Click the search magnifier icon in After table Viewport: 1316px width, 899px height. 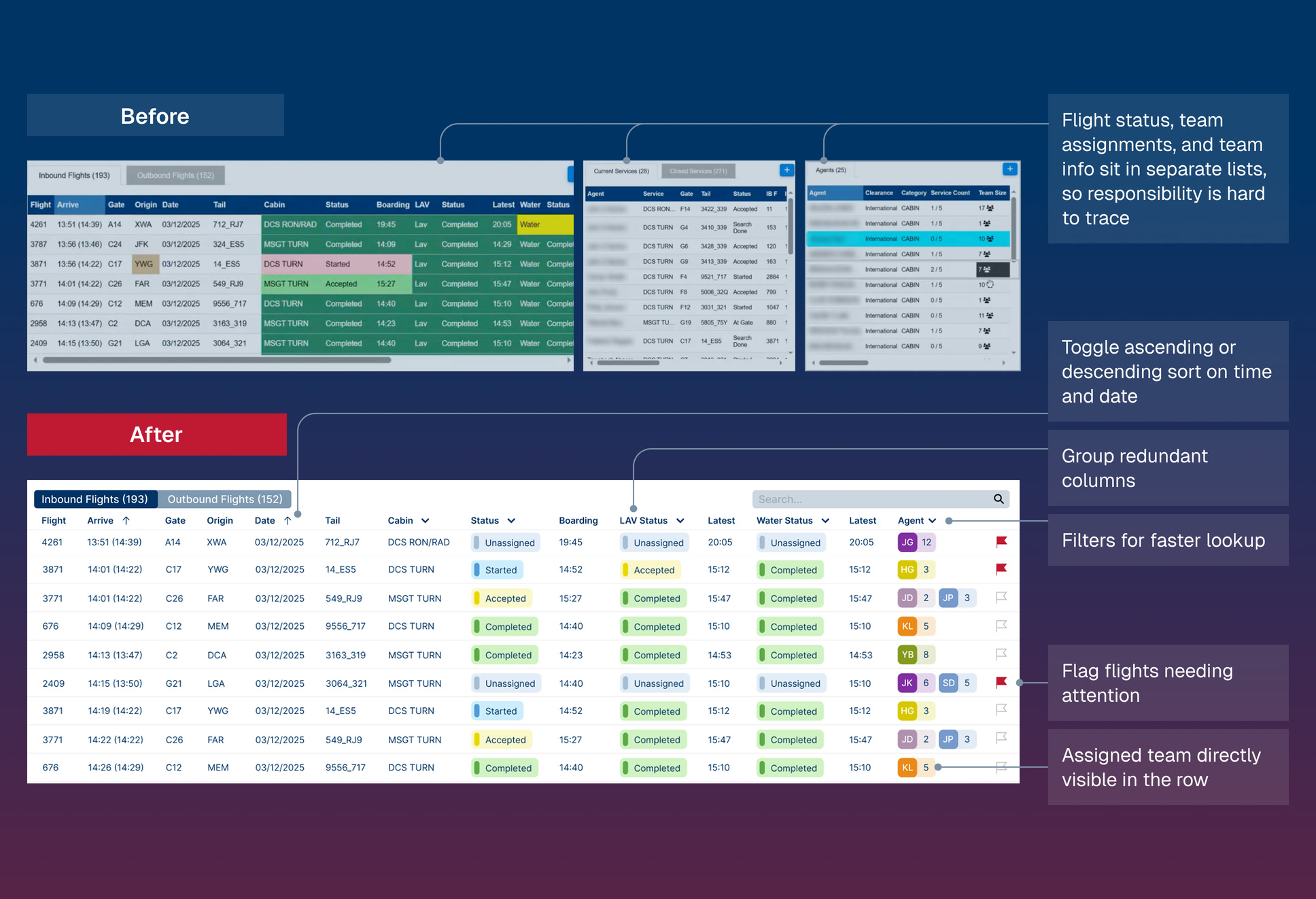(999, 499)
